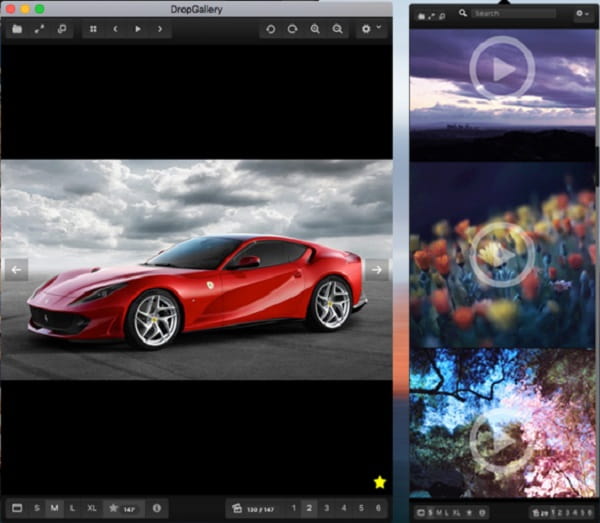The height and width of the screenshot is (523, 600).
Task: Show thumbnail grid view
Action: coord(94,29)
